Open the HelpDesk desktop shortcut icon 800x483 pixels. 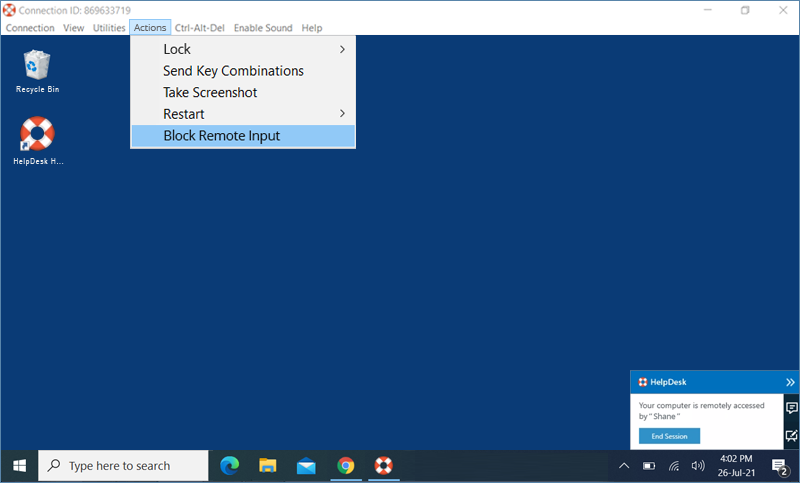click(37, 134)
